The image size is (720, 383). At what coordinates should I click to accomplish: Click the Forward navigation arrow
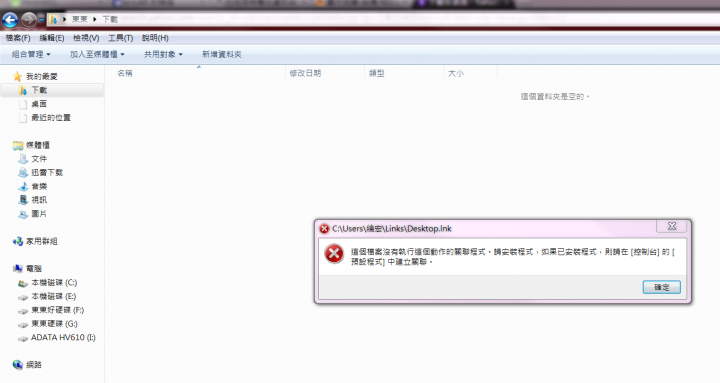29,20
